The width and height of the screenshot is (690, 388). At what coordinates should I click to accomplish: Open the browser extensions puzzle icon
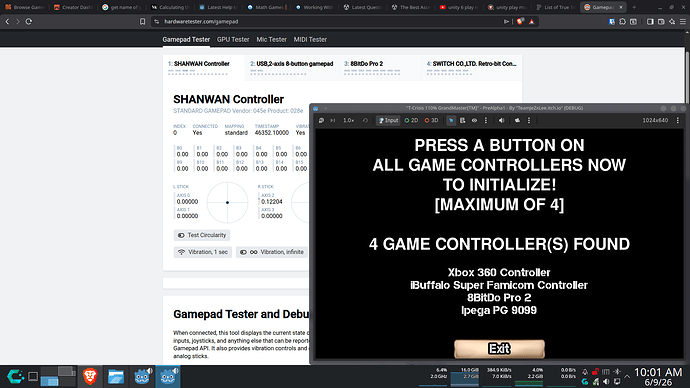622,21
